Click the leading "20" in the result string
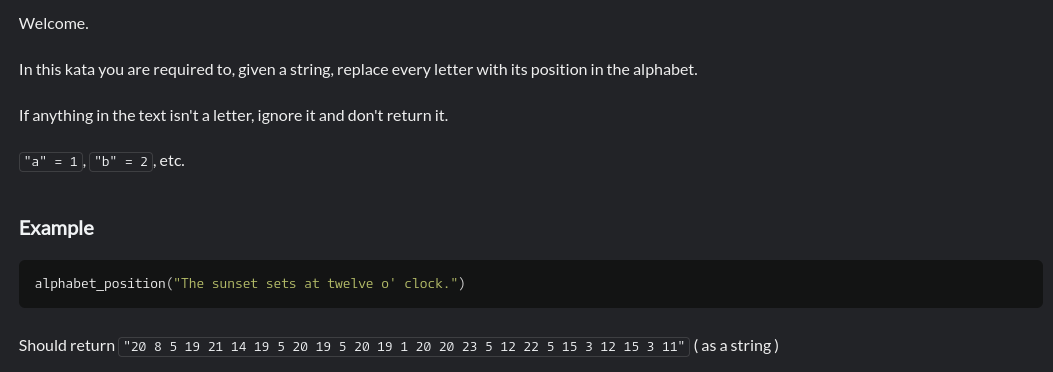Image resolution: width=1053 pixels, height=372 pixels. point(138,347)
